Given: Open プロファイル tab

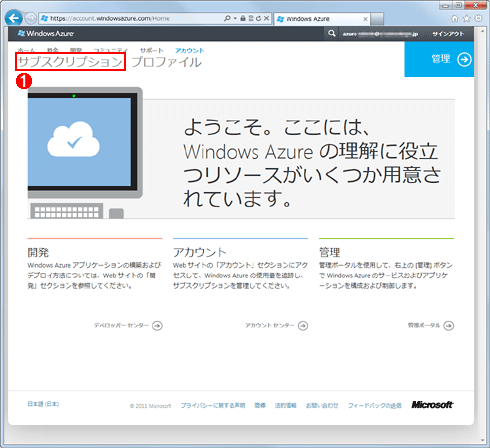Looking at the screenshot, I should tap(167, 62).
